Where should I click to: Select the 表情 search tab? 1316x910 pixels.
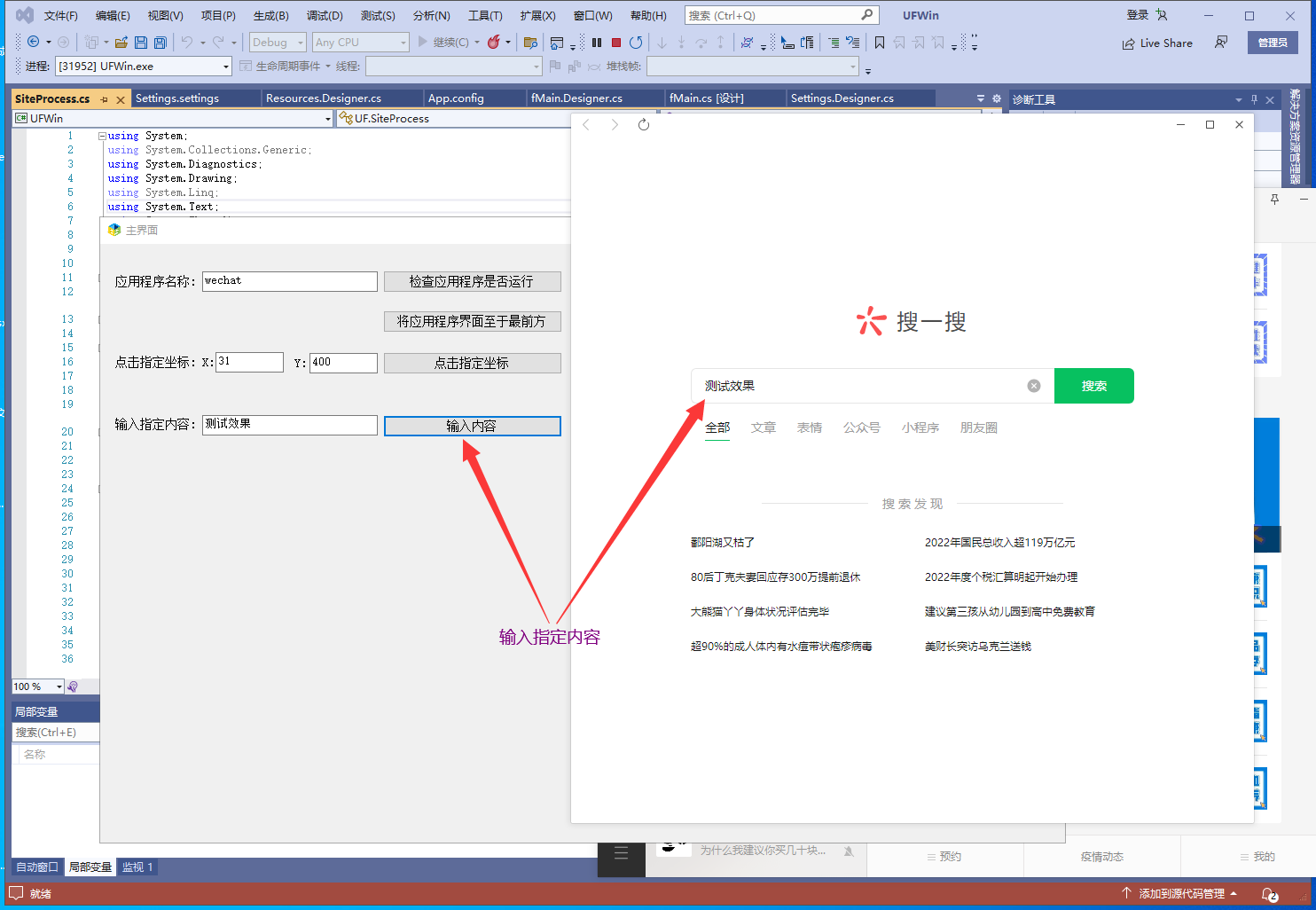810,428
